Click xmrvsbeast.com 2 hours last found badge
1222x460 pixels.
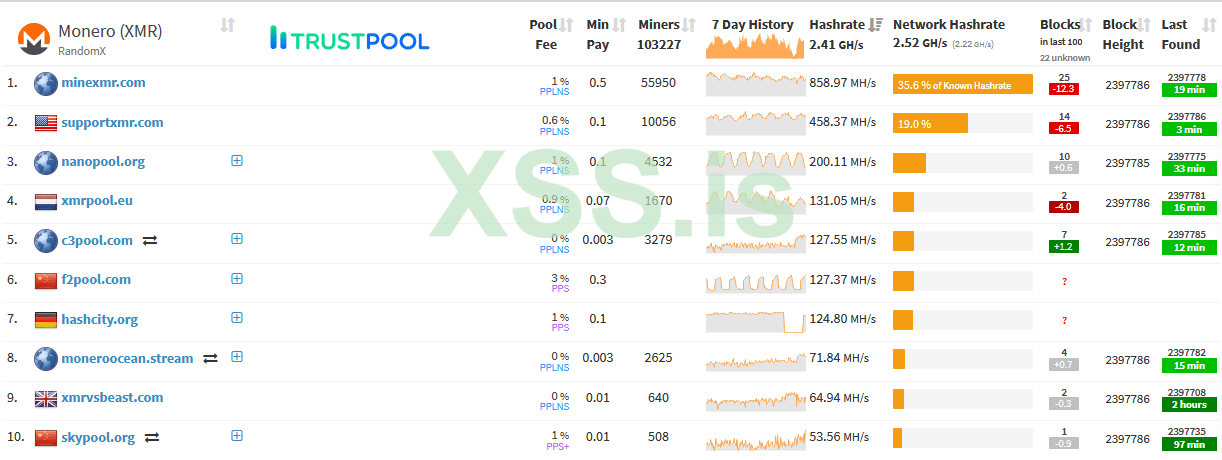(x=1189, y=405)
